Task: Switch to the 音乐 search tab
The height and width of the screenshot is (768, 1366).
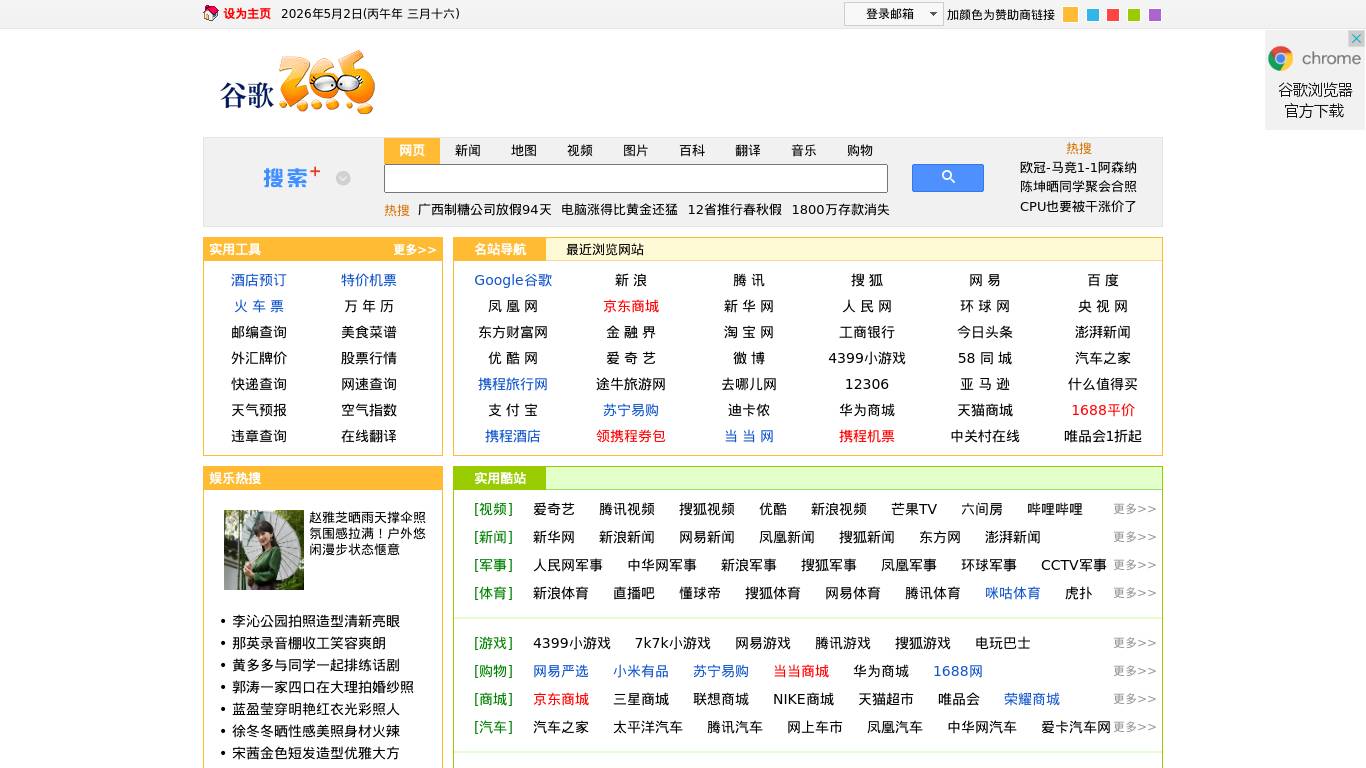Action: click(x=804, y=150)
